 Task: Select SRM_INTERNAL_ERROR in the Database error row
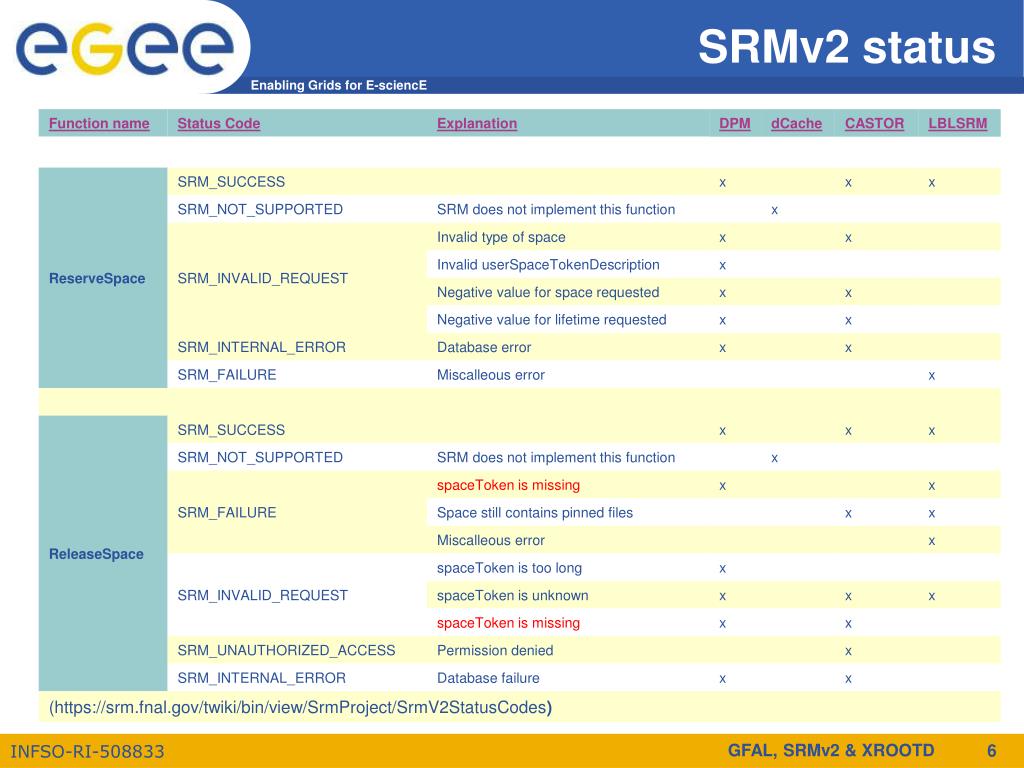pyautogui.click(x=261, y=347)
